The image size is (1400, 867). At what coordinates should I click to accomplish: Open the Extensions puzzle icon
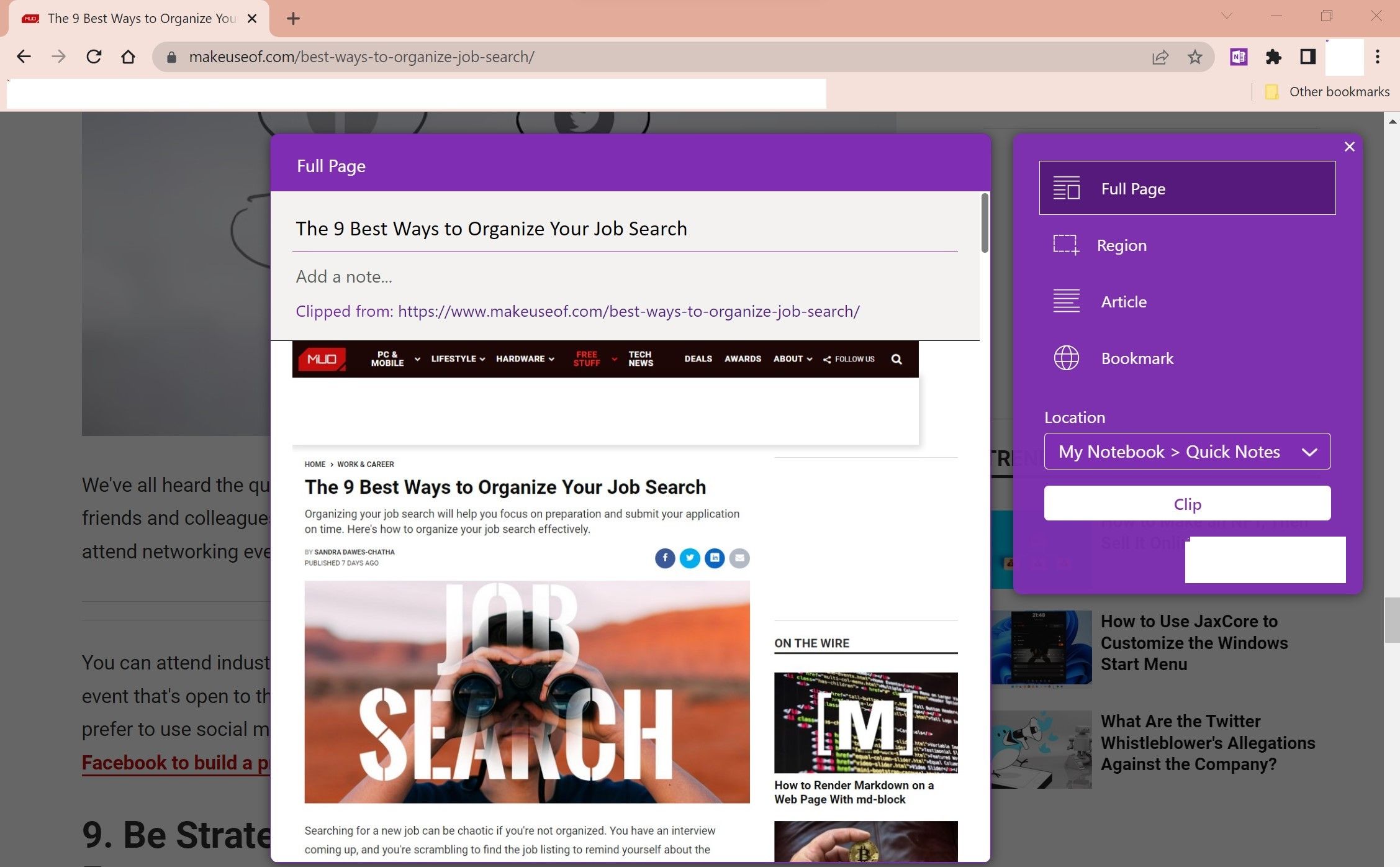click(1273, 57)
